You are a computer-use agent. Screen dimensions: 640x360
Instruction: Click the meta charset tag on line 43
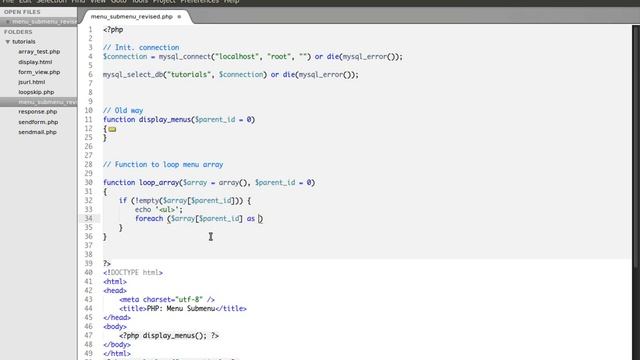coord(167,300)
